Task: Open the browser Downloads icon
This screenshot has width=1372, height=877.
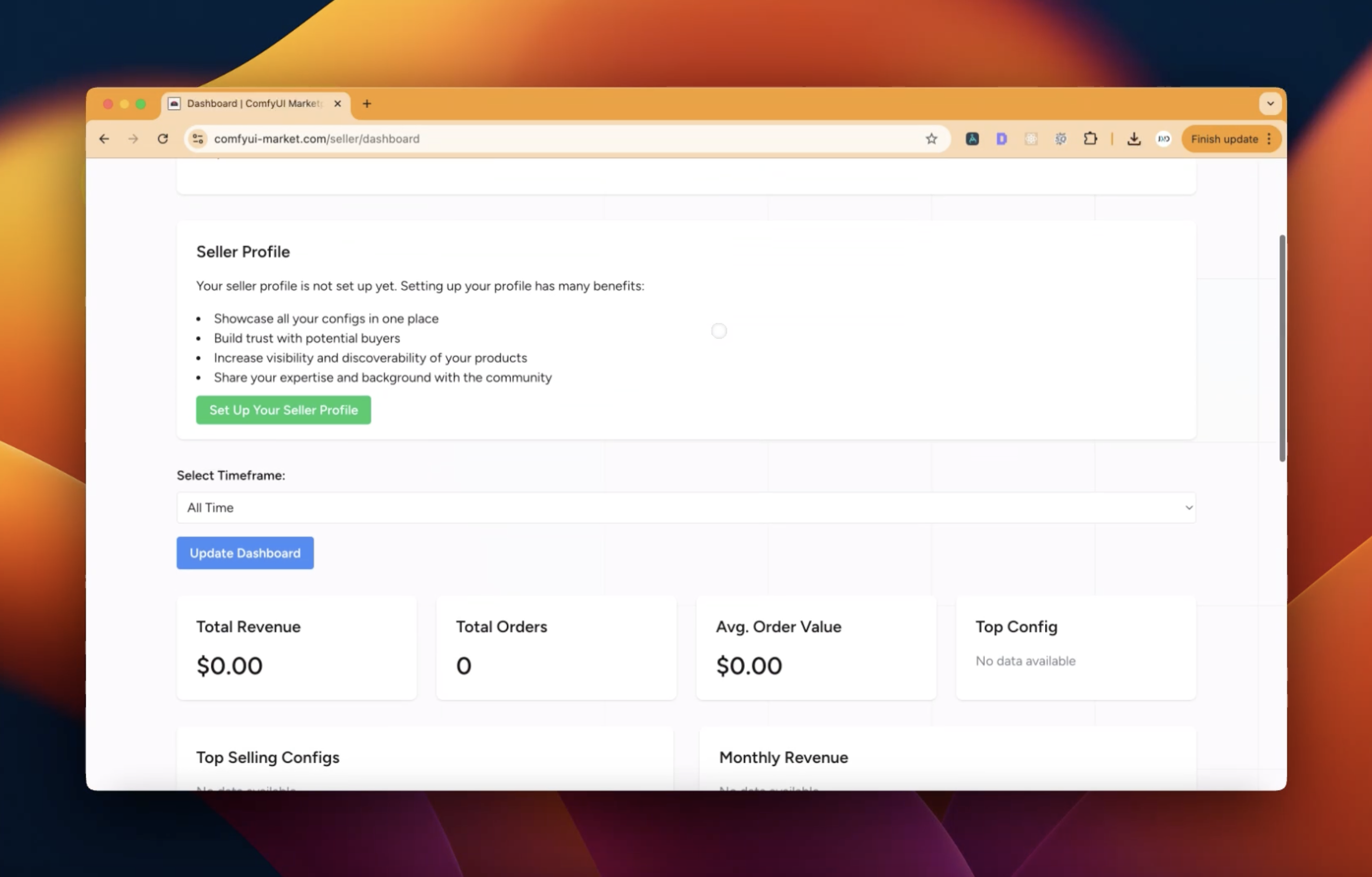Action: [1133, 139]
